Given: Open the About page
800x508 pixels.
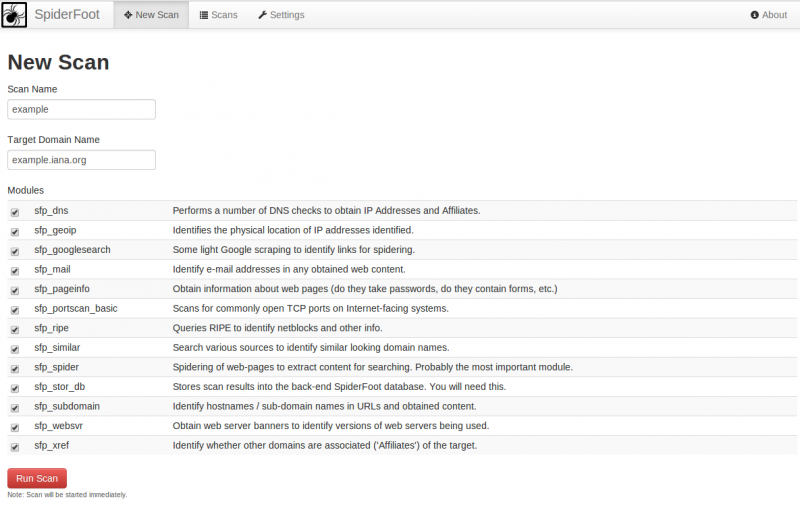Looking at the screenshot, I should click(768, 15).
